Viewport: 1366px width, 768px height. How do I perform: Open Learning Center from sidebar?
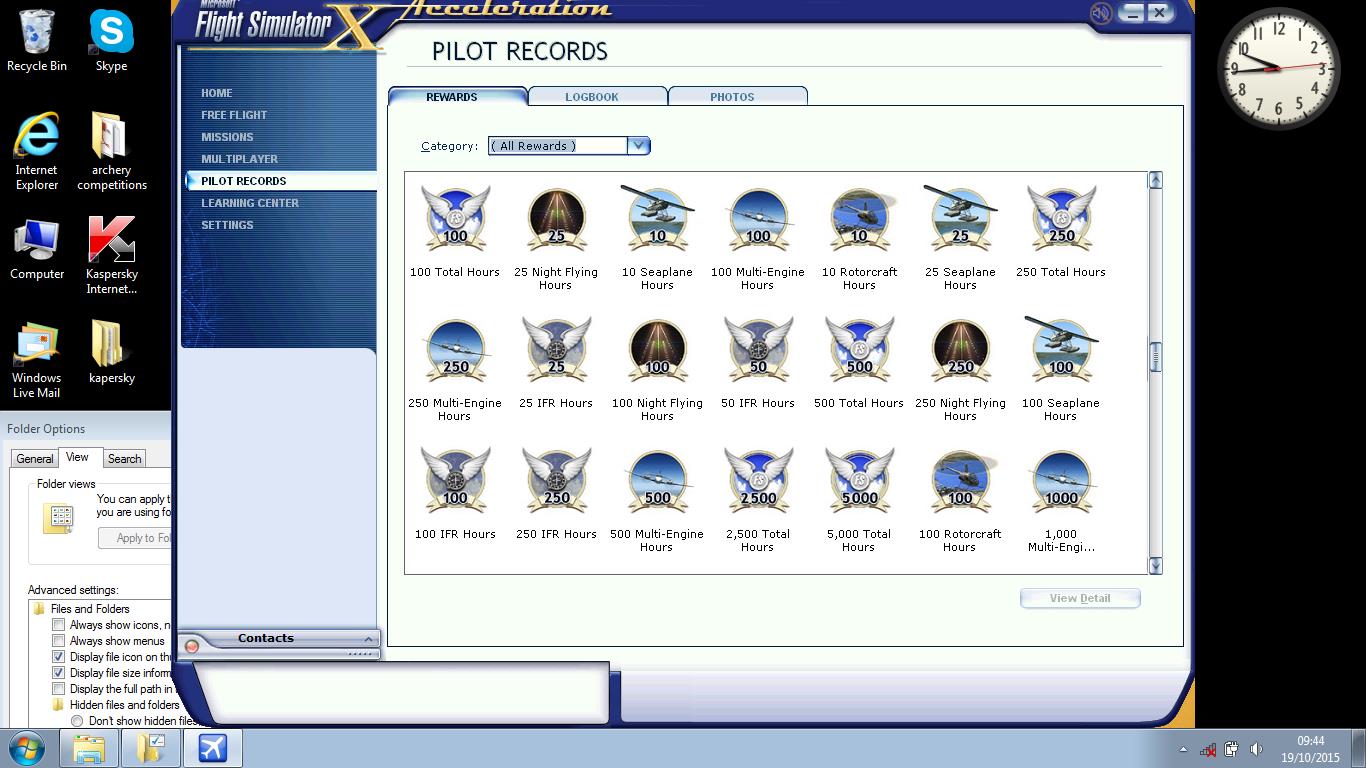(x=250, y=203)
